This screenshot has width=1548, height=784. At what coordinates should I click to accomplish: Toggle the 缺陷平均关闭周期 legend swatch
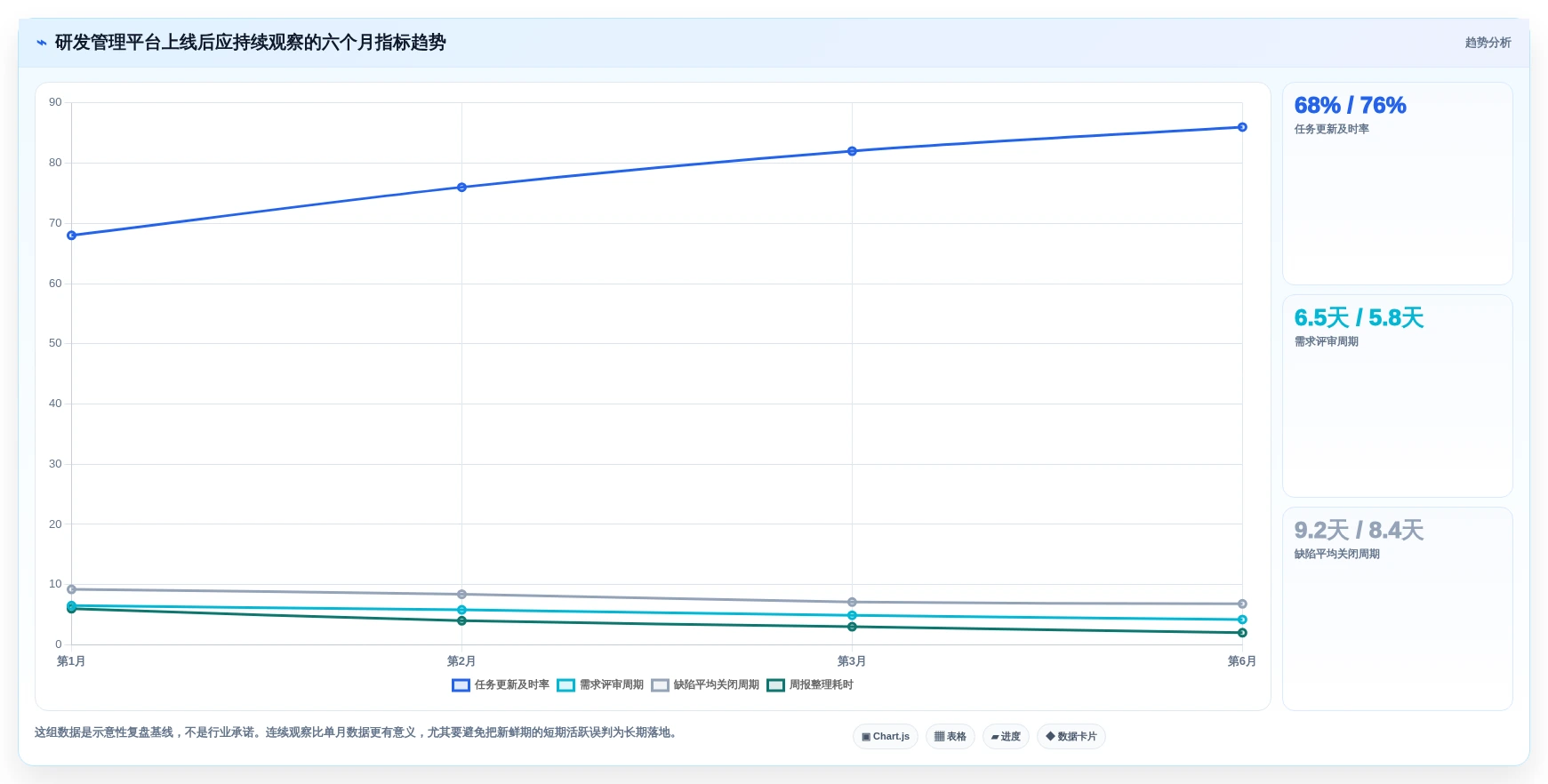pos(660,685)
